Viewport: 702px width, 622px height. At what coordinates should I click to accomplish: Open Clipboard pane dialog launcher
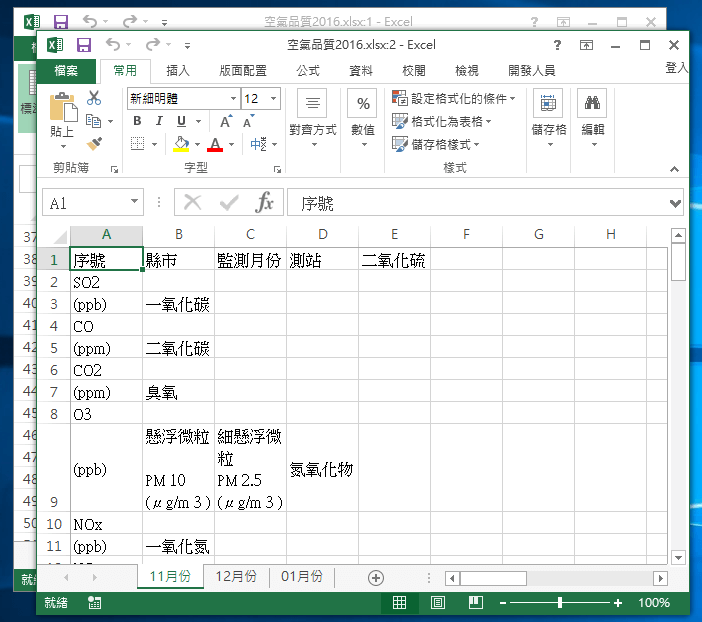coord(115,169)
